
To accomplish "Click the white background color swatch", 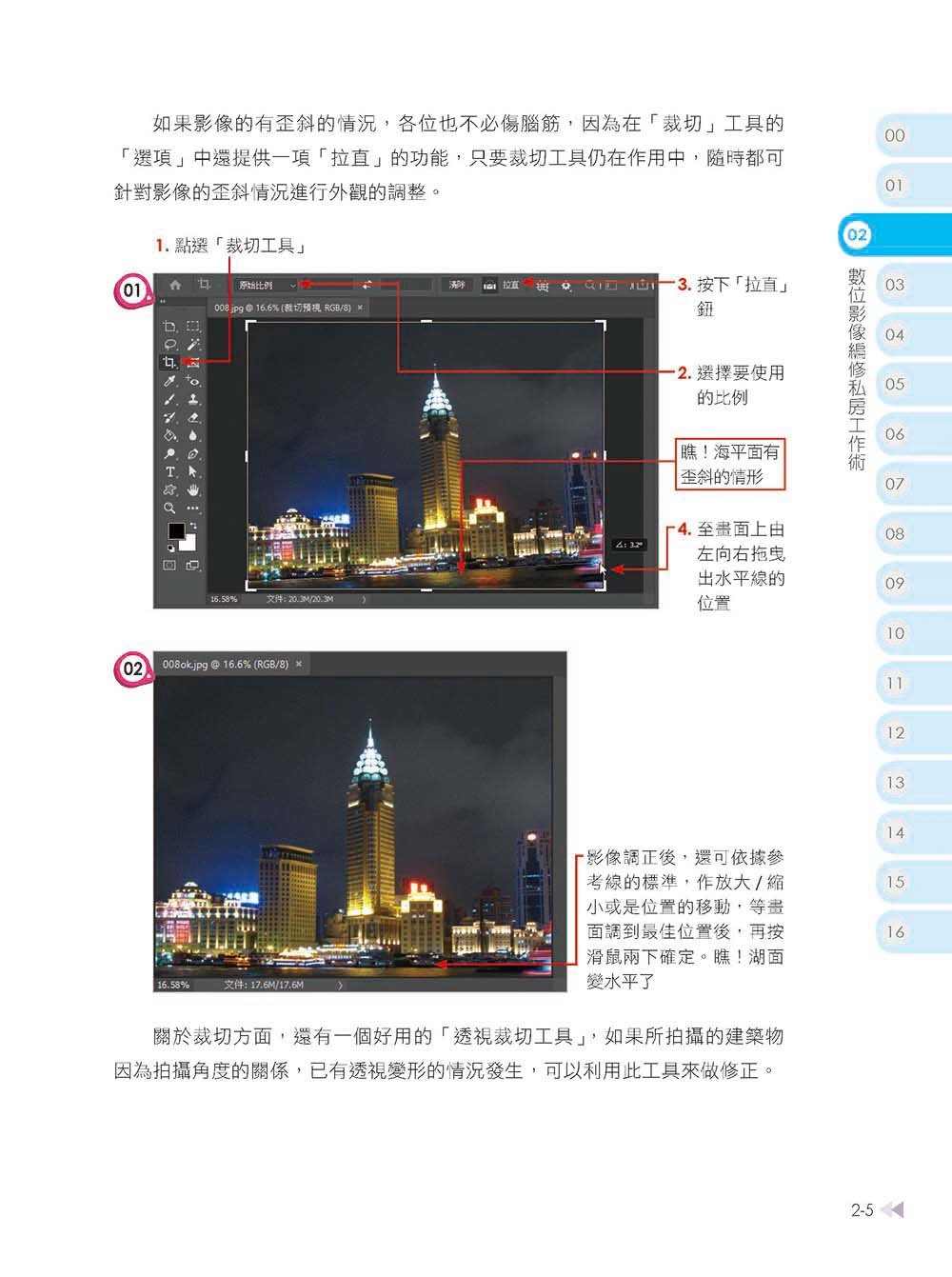I will (x=188, y=542).
